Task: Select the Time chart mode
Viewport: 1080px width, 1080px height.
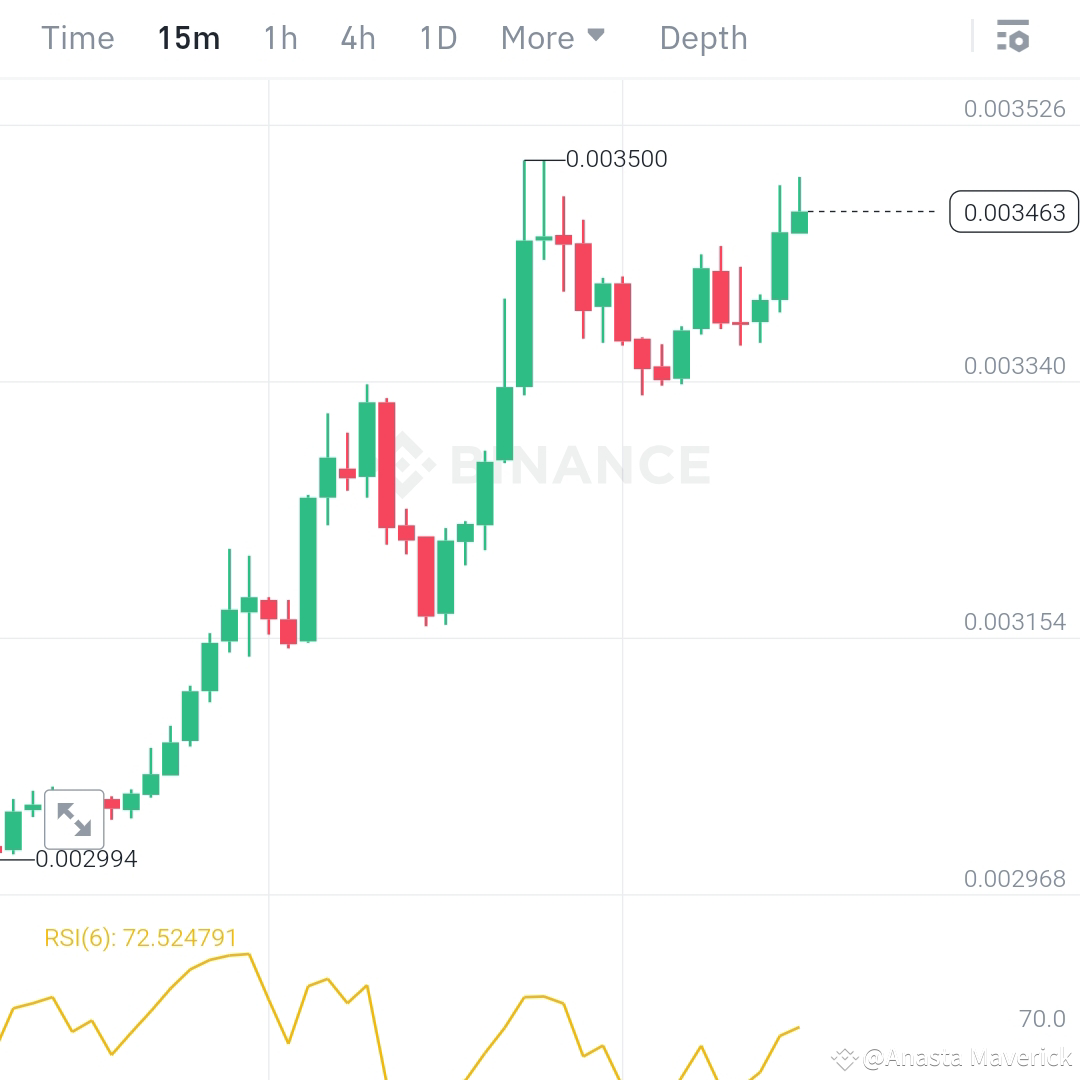Action: (x=77, y=37)
